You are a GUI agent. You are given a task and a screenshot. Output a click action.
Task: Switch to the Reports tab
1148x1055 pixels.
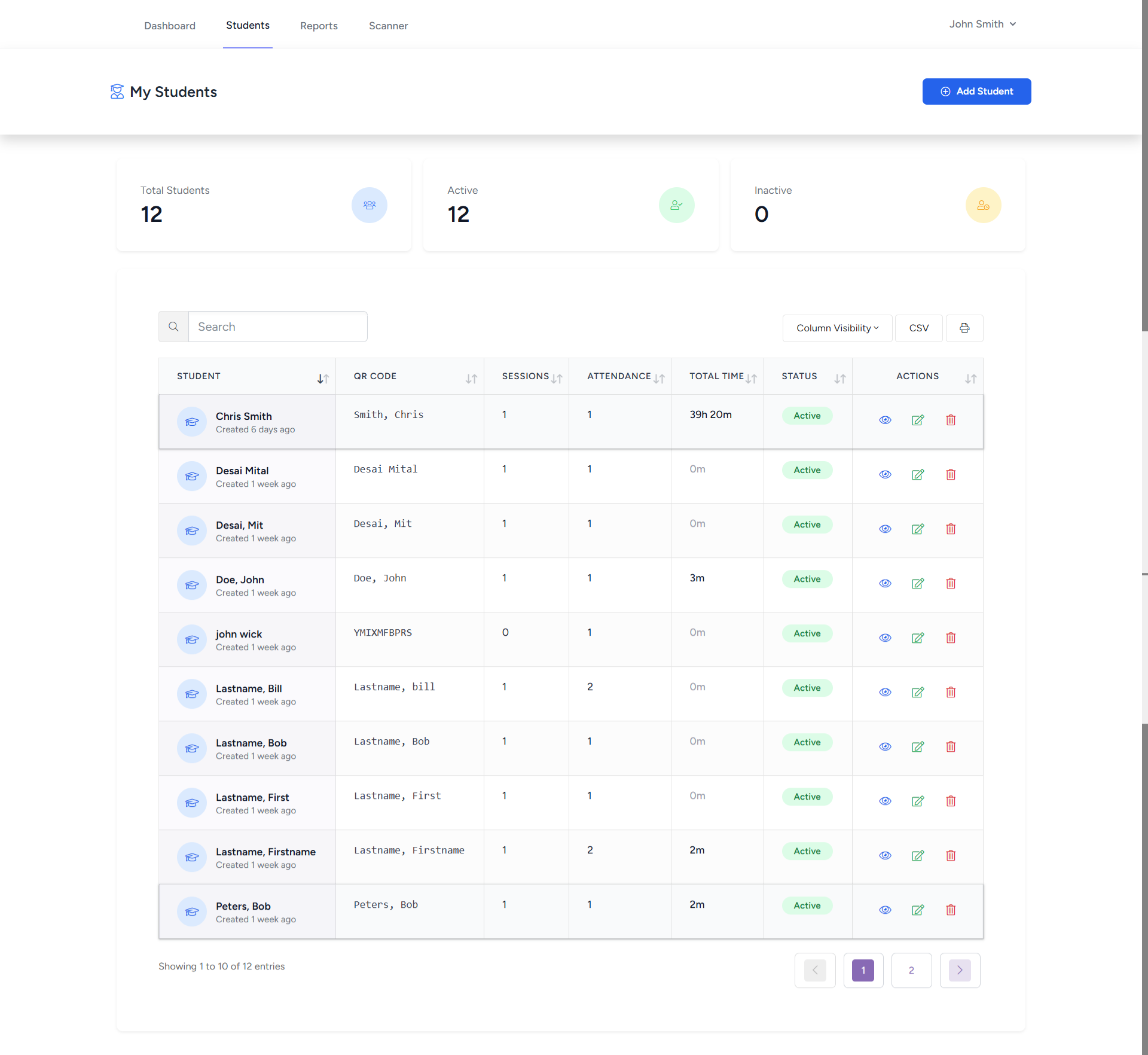(x=319, y=26)
